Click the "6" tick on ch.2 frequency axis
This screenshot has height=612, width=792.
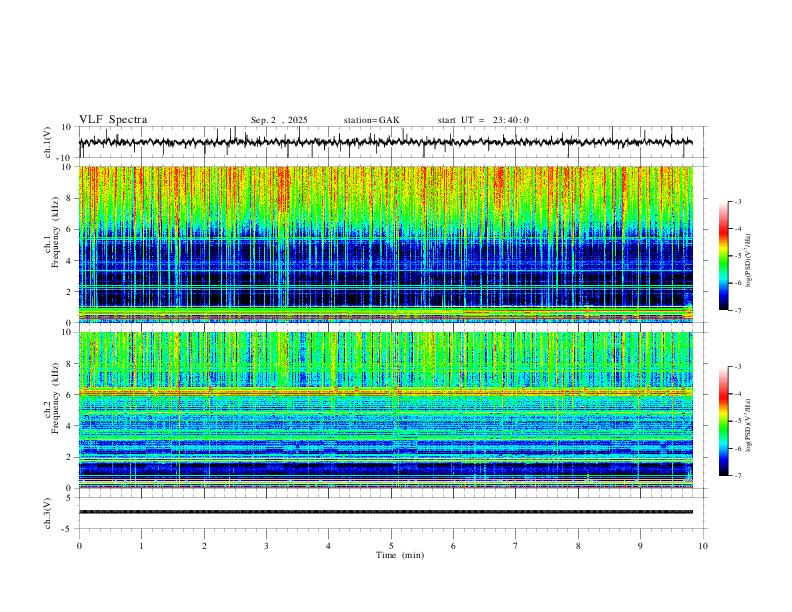click(x=70, y=395)
